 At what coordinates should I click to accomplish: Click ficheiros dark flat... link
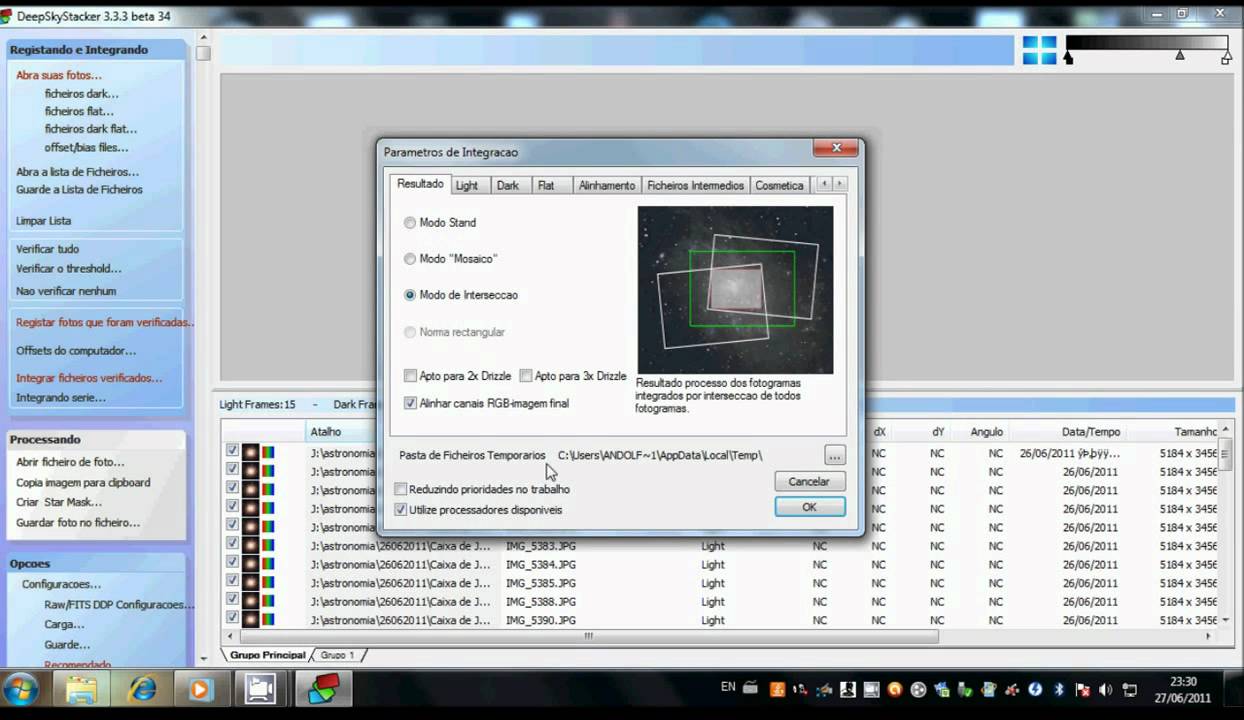click(x=91, y=129)
